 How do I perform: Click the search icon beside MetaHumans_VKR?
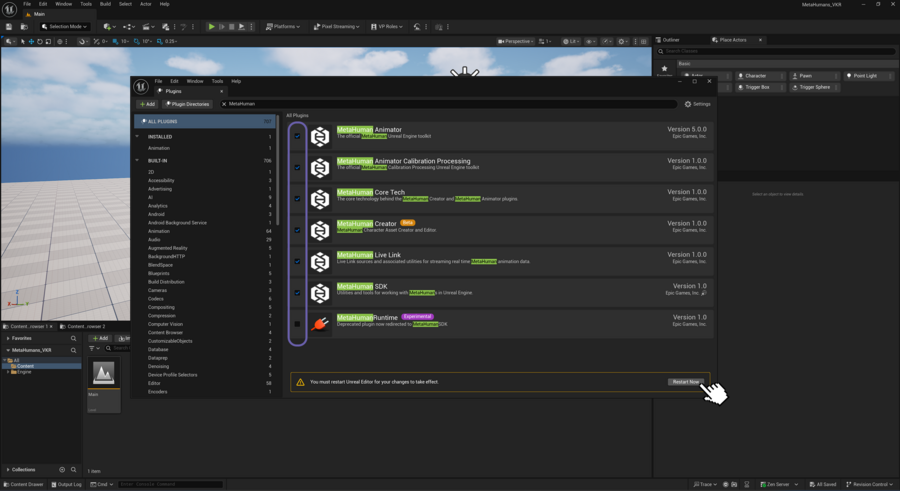coord(73,350)
